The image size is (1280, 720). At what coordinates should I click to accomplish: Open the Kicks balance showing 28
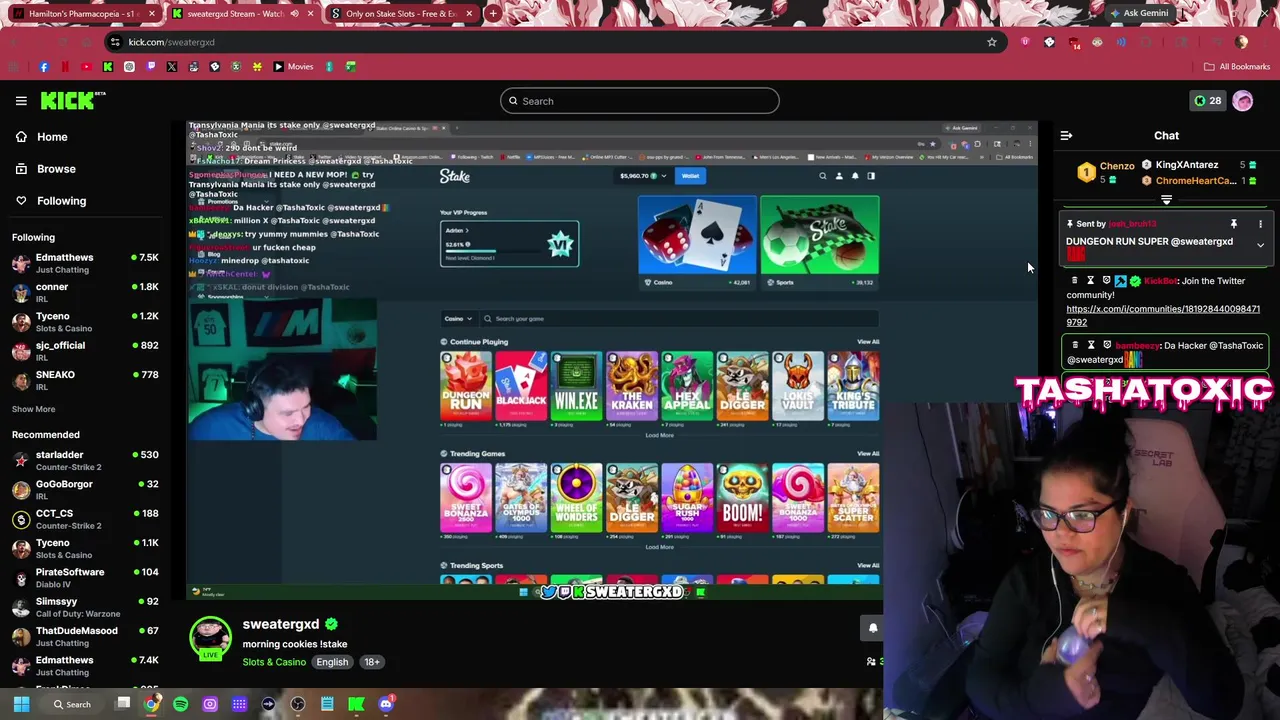(1207, 101)
